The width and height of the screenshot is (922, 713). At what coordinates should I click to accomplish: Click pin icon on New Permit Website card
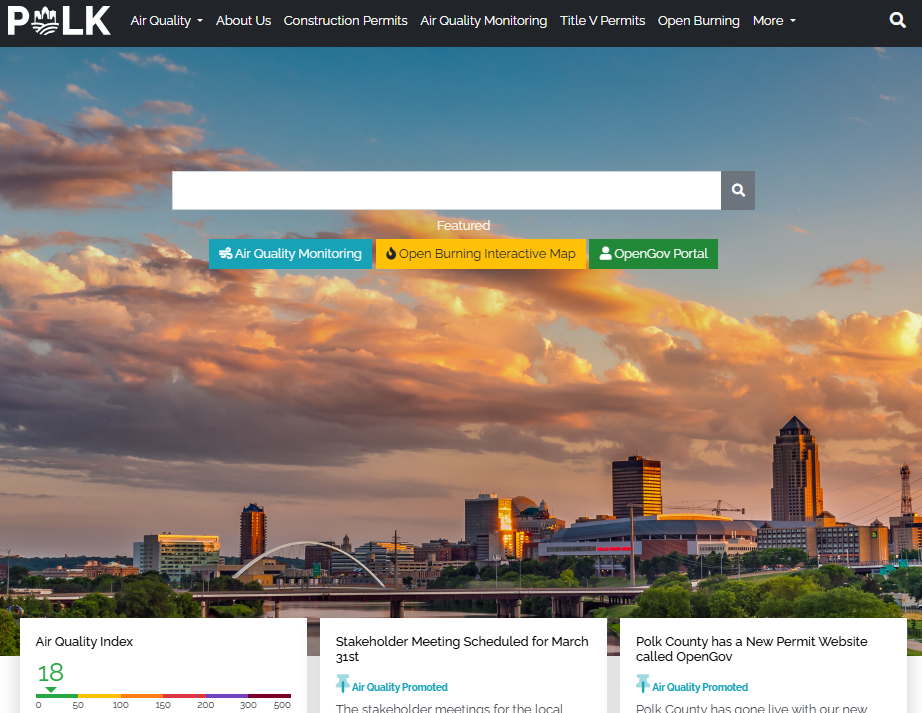point(643,684)
